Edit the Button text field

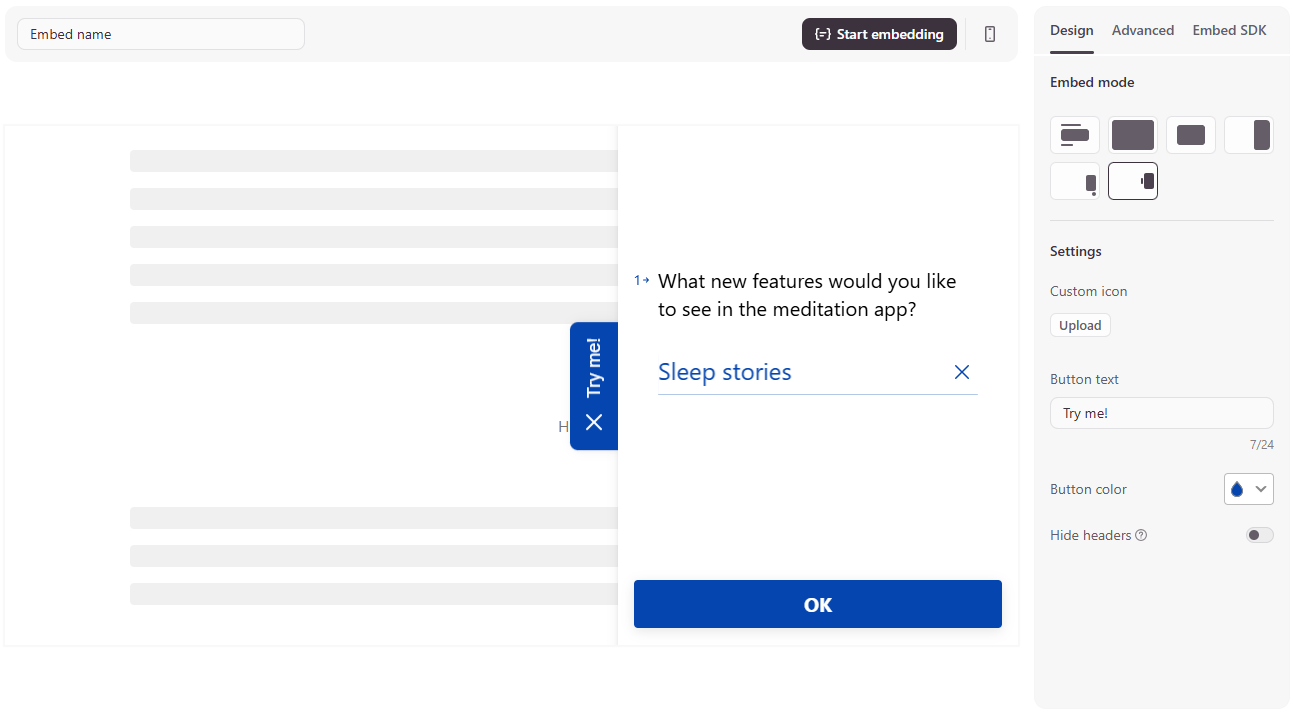tap(1161, 413)
